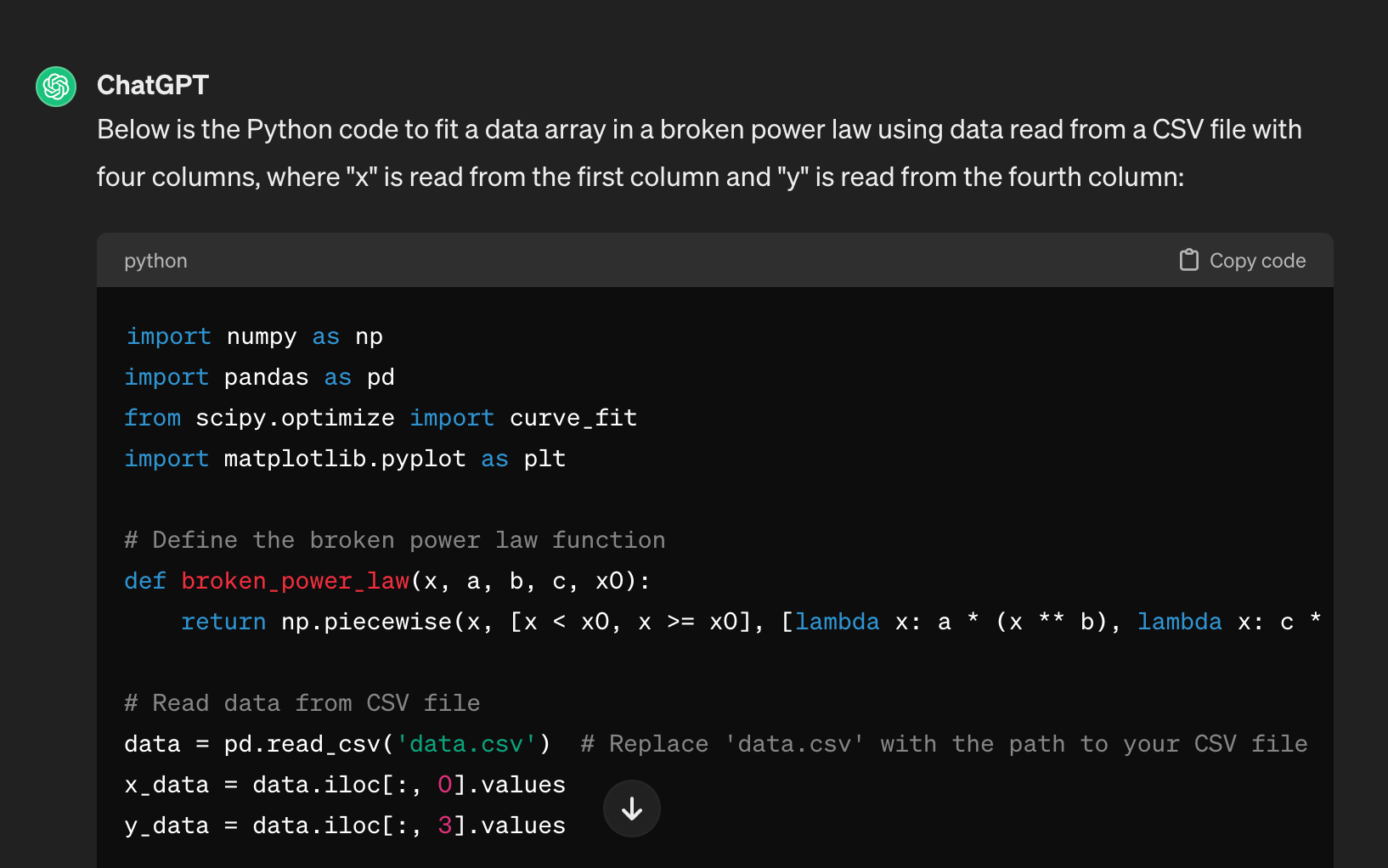Click the broken_power_law function name

tap(295, 581)
